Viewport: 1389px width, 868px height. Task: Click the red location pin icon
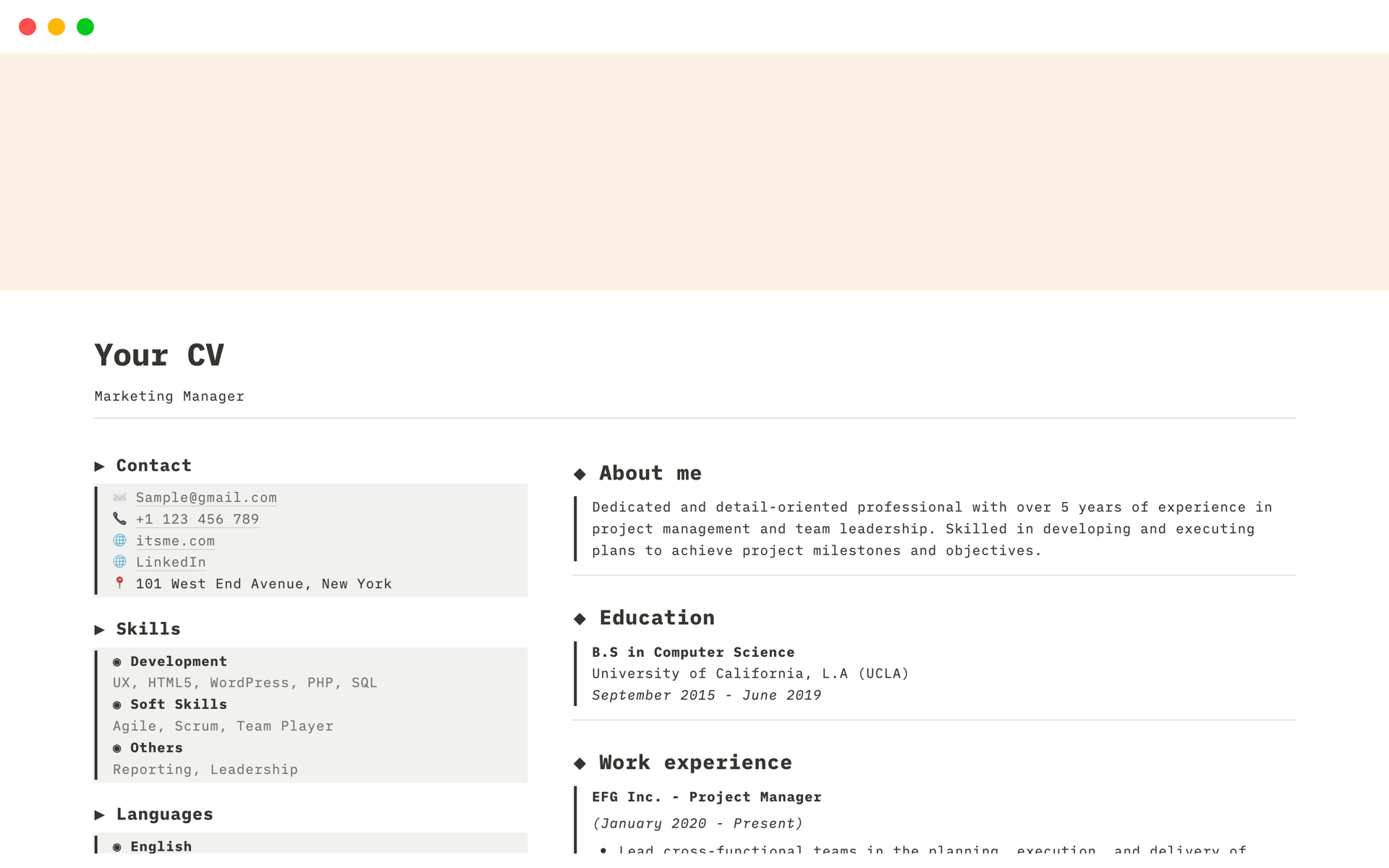pos(119,583)
